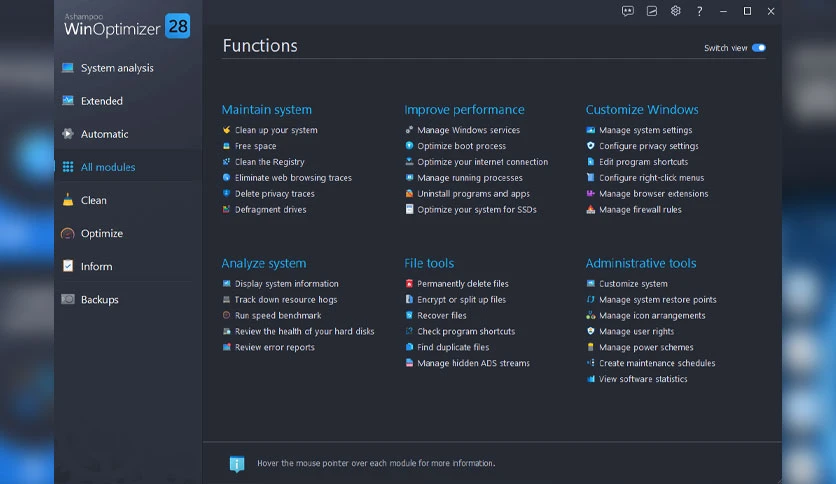The height and width of the screenshot is (484, 836).
Task: Click shield icon beside Configure privacy settings
Action: tap(590, 146)
